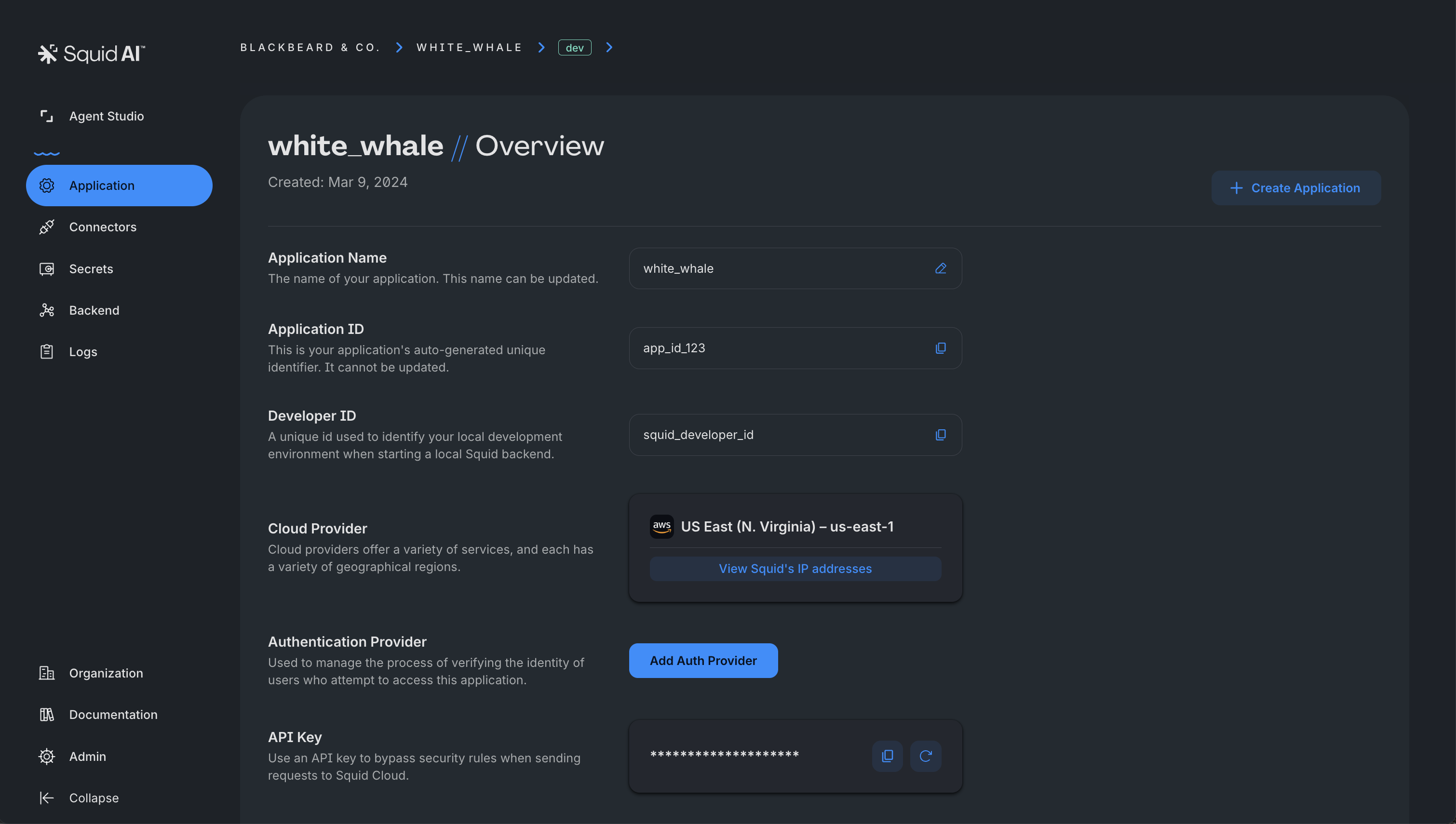This screenshot has height=824, width=1456.
Task: Click US East (N. Virginia) region text
Action: tap(787, 526)
